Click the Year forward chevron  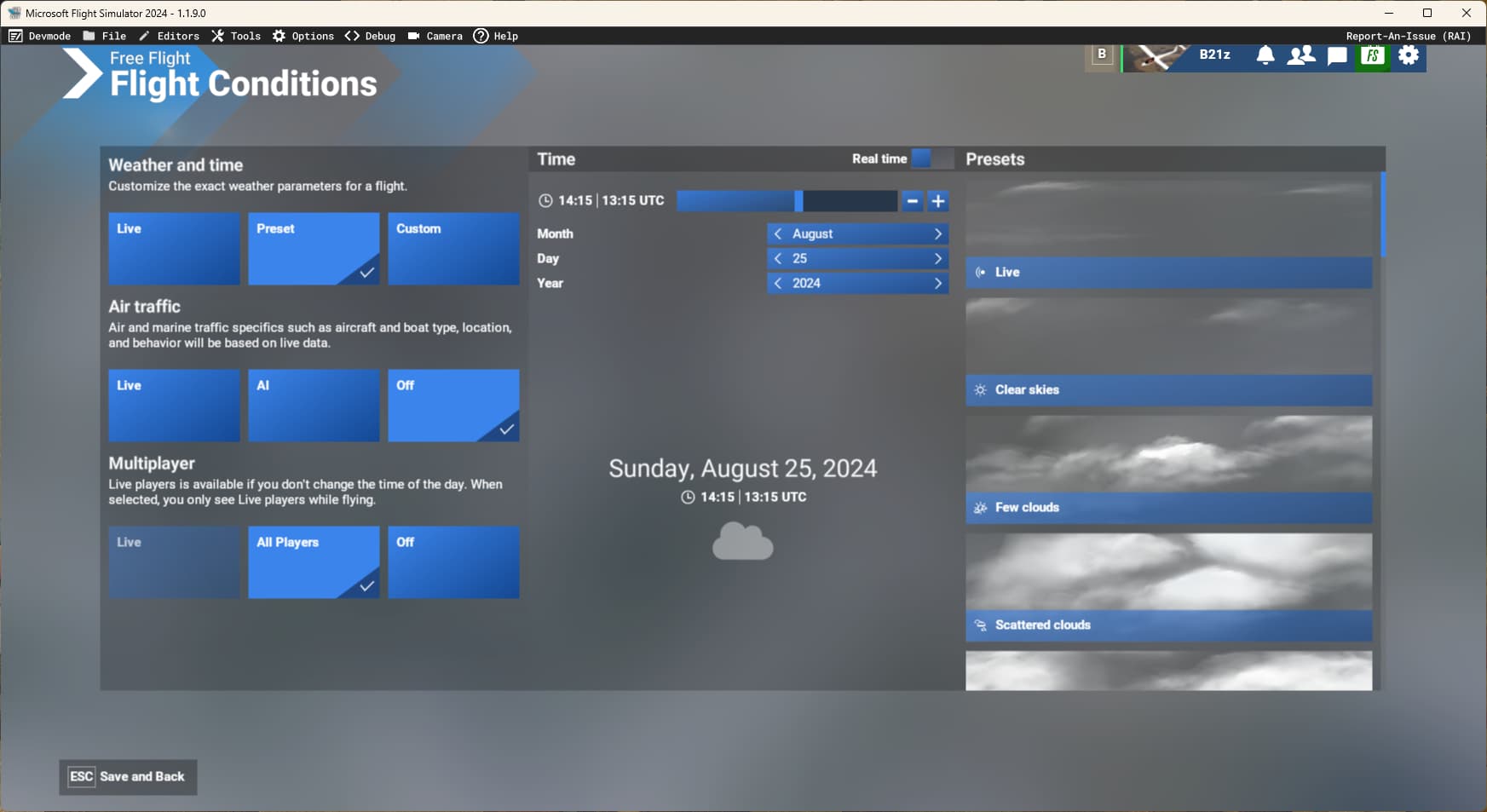pos(938,283)
